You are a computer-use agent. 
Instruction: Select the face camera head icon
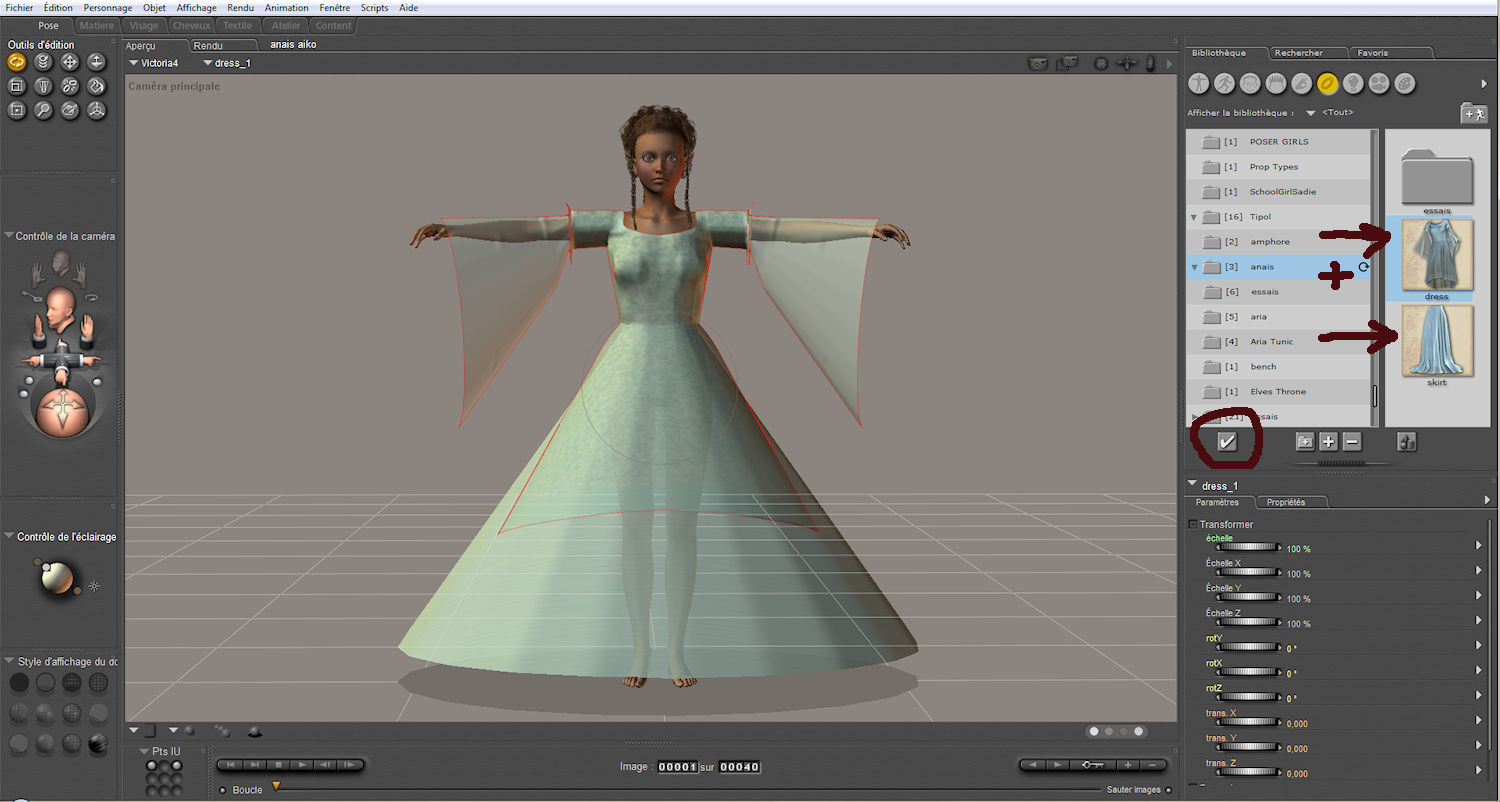[x=60, y=263]
